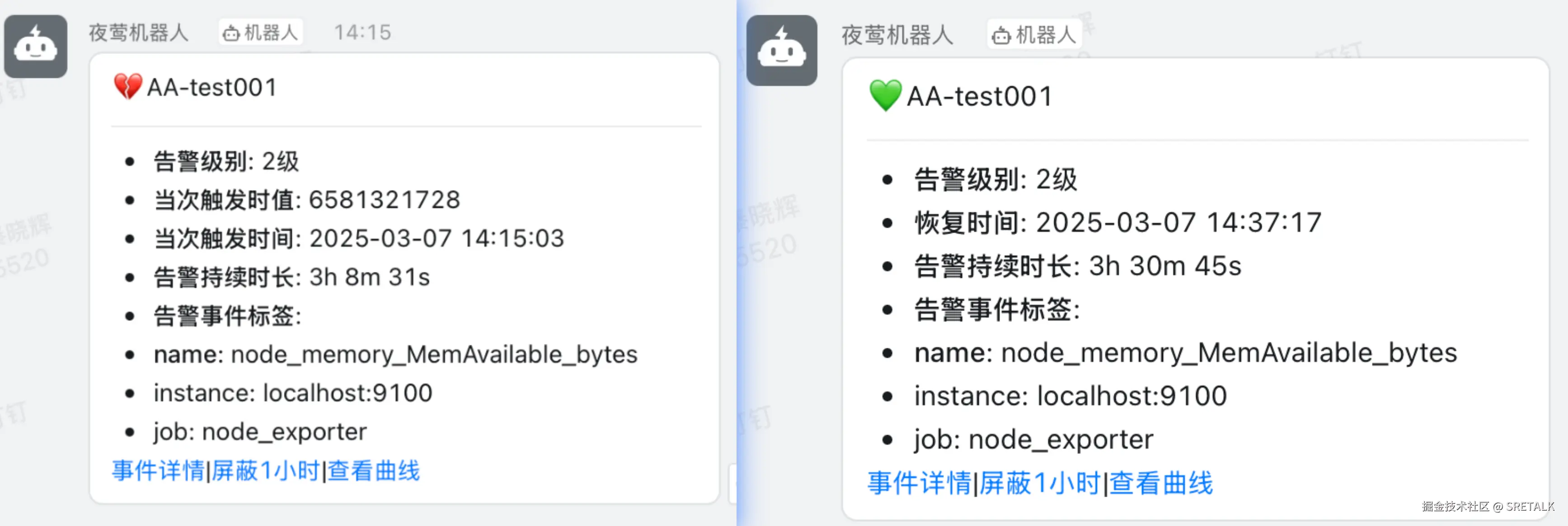
Task: Select 屏蔽1小时 in the right recovery card
Action: 1040,484
